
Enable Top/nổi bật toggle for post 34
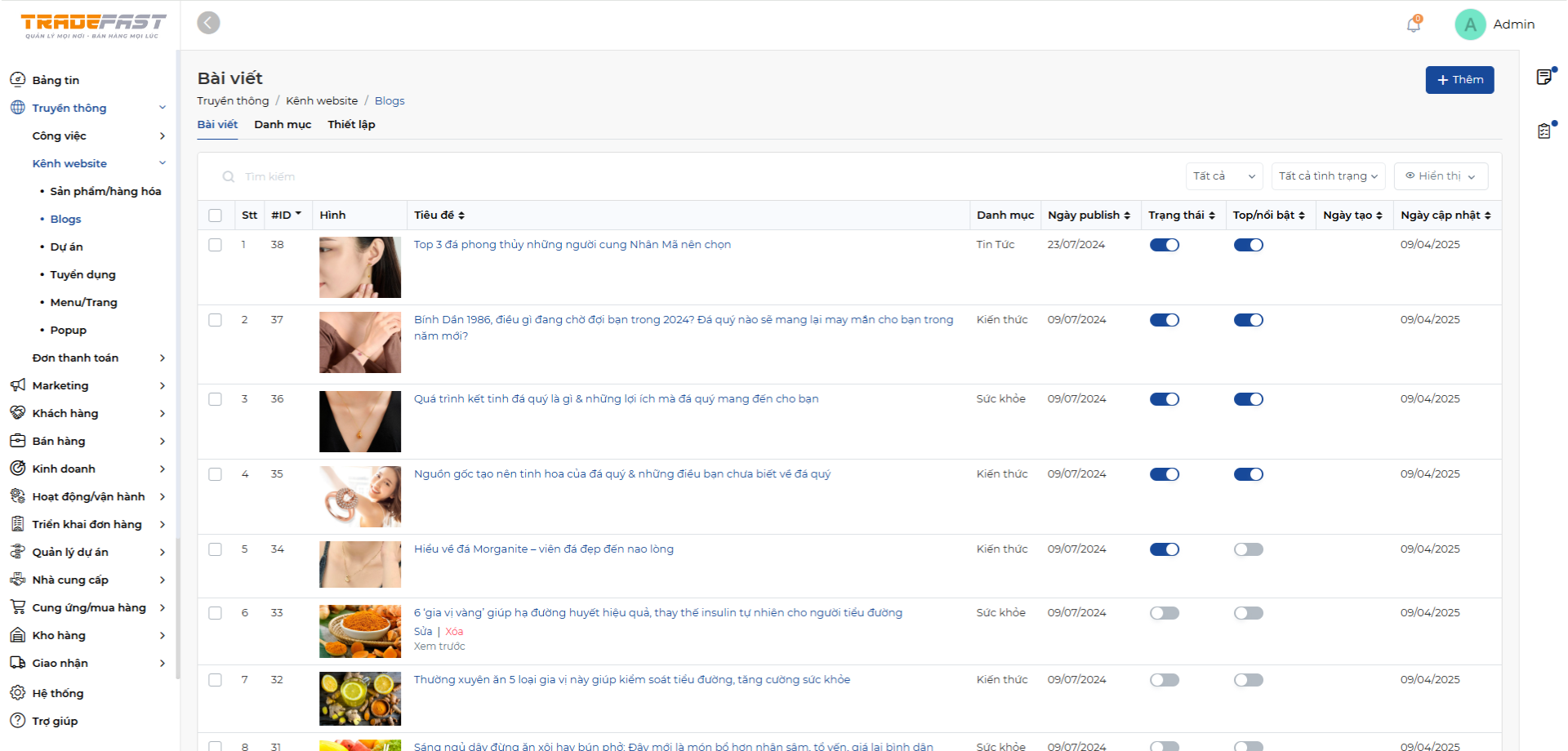(1249, 549)
